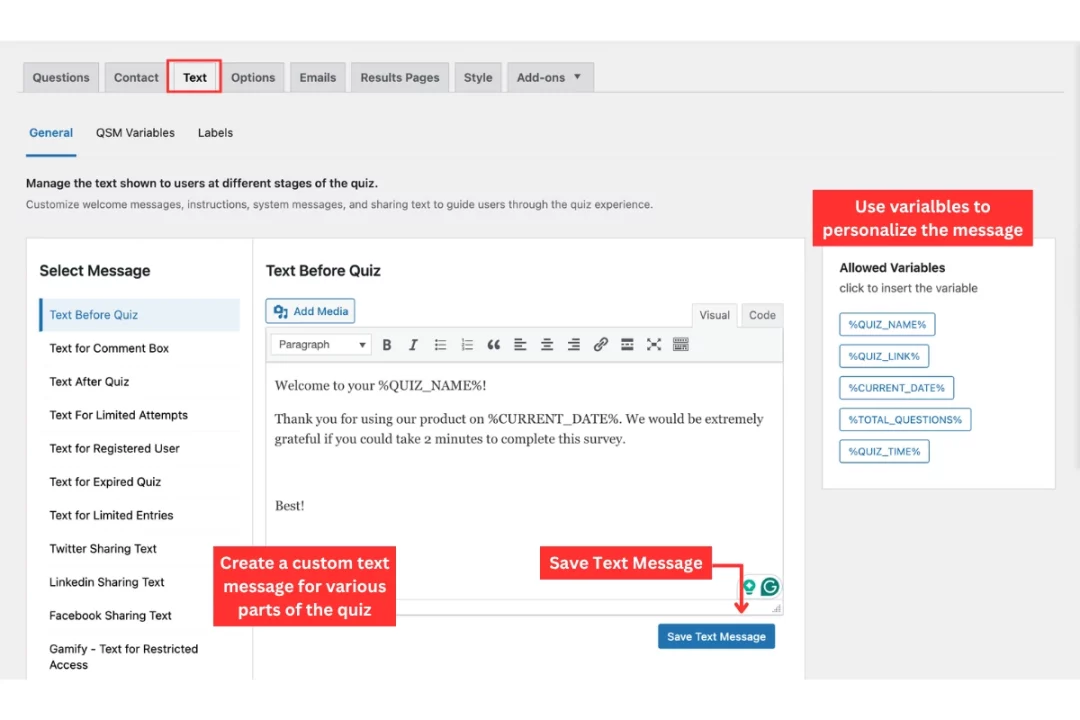1080x720 pixels.
Task: Insert a hyperlink in the text
Action: click(600, 344)
